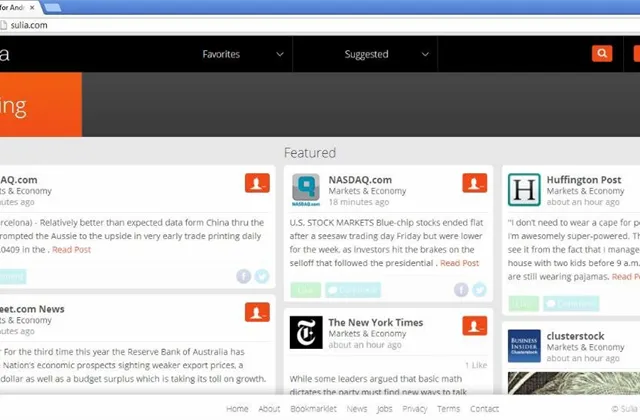Open the About footer link
The height and width of the screenshot is (420, 640).
(269, 409)
